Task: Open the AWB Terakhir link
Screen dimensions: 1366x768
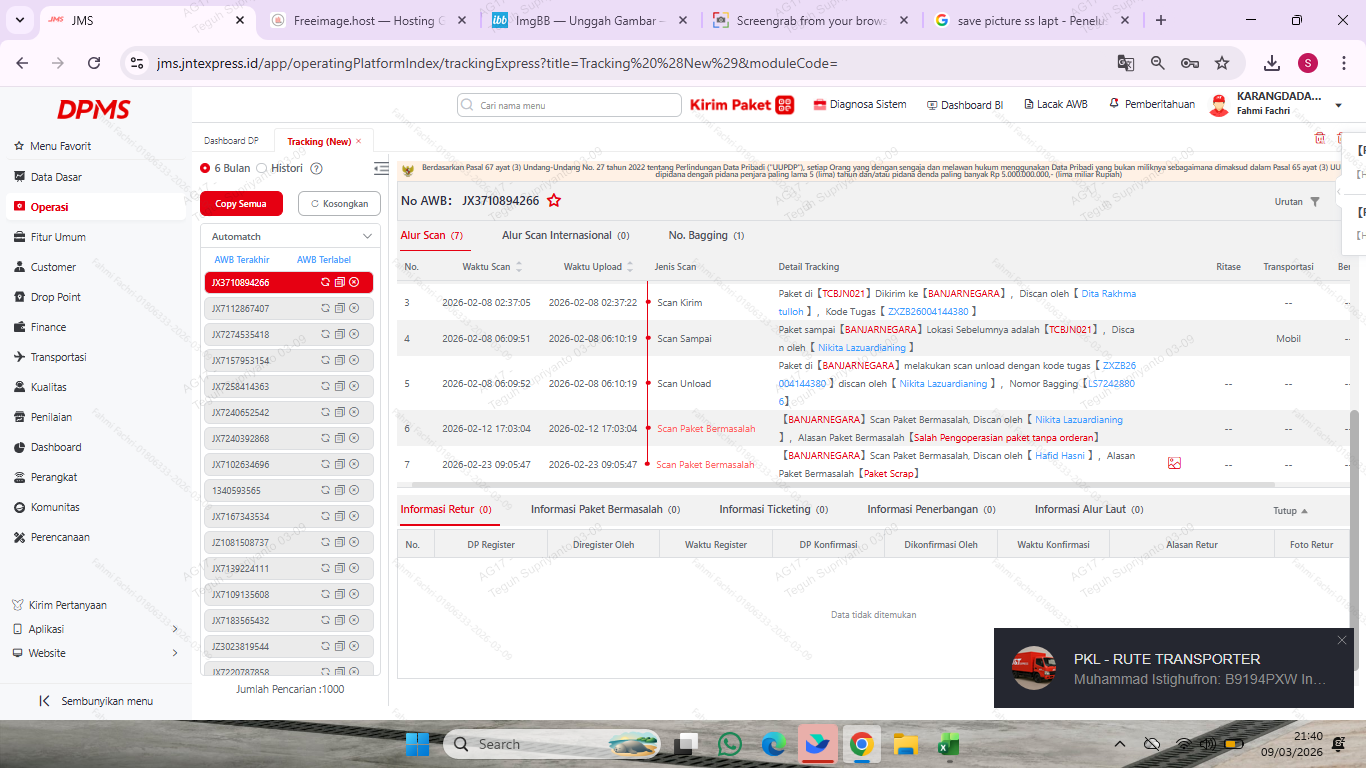Action: pyautogui.click(x=242, y=260)
